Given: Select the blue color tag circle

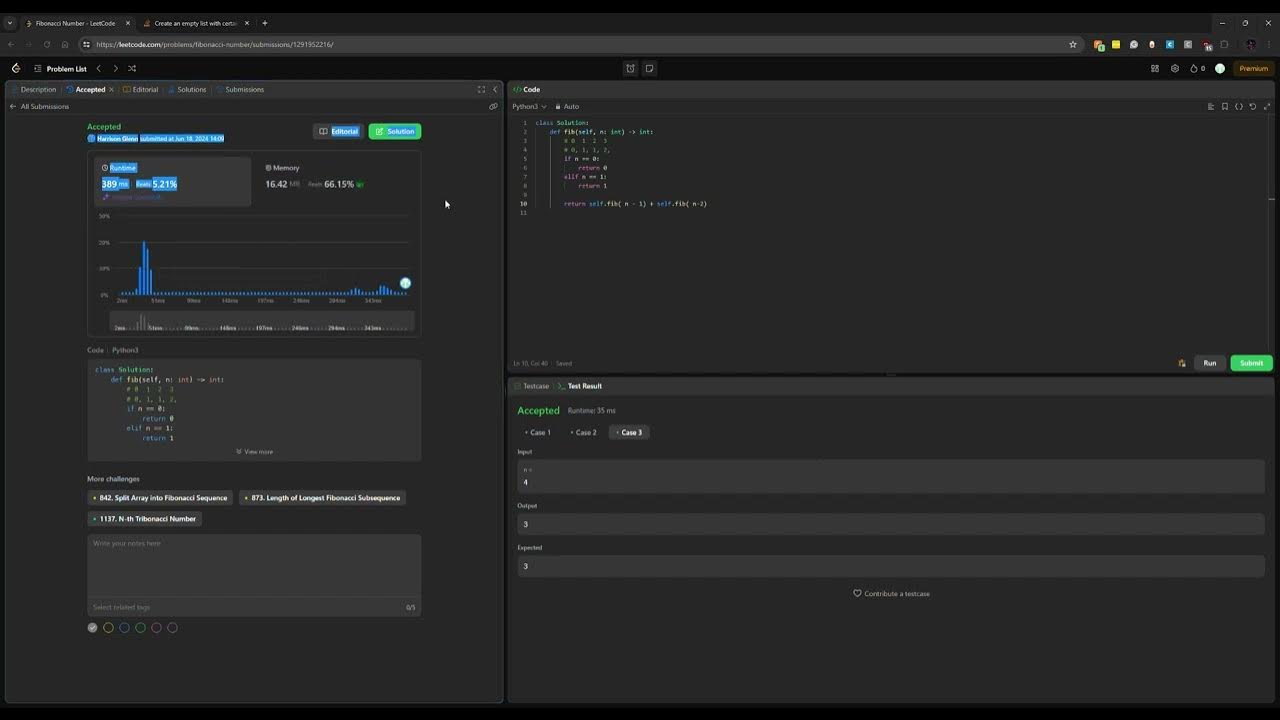Looking at the screenshot, I should tap(124, 628).
